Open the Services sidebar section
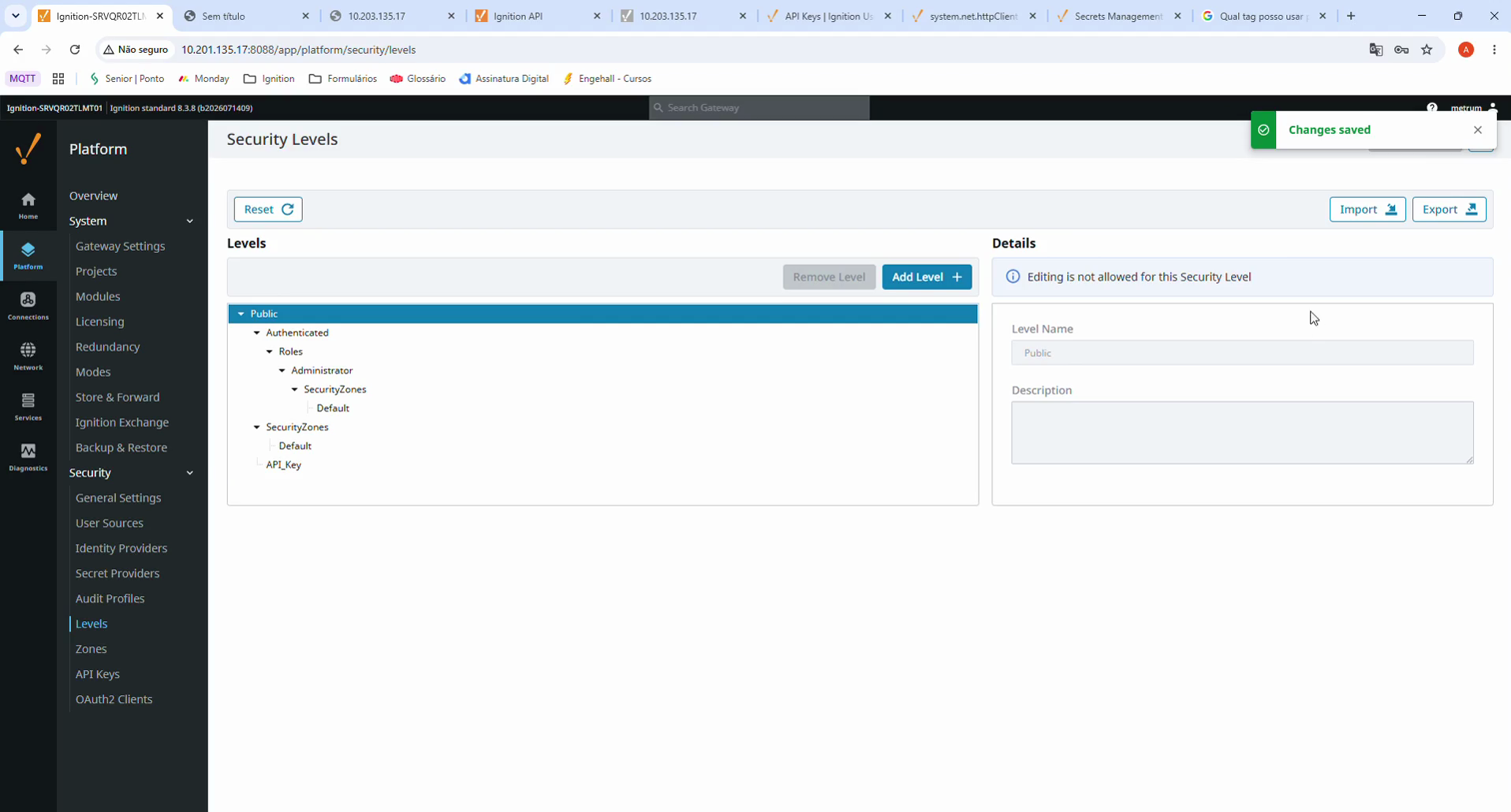Screen dimensions: 1511x812 [x=28, y=408]
